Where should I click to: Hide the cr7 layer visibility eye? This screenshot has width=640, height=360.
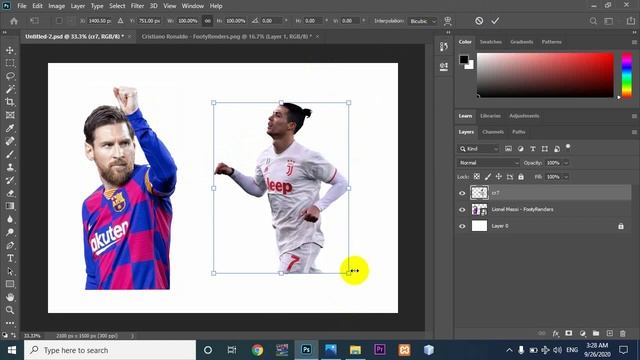pyautogui.click(x=462, y=193)
